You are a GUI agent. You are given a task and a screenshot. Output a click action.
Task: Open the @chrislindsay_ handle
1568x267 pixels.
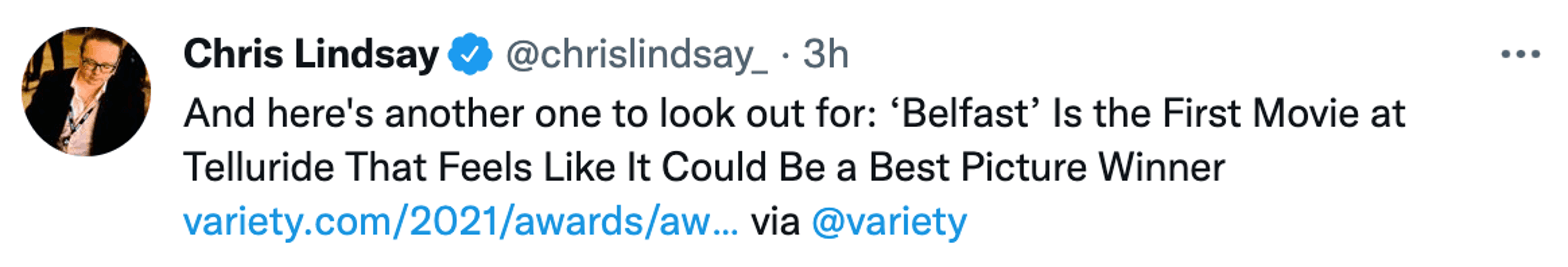[636, 55]
